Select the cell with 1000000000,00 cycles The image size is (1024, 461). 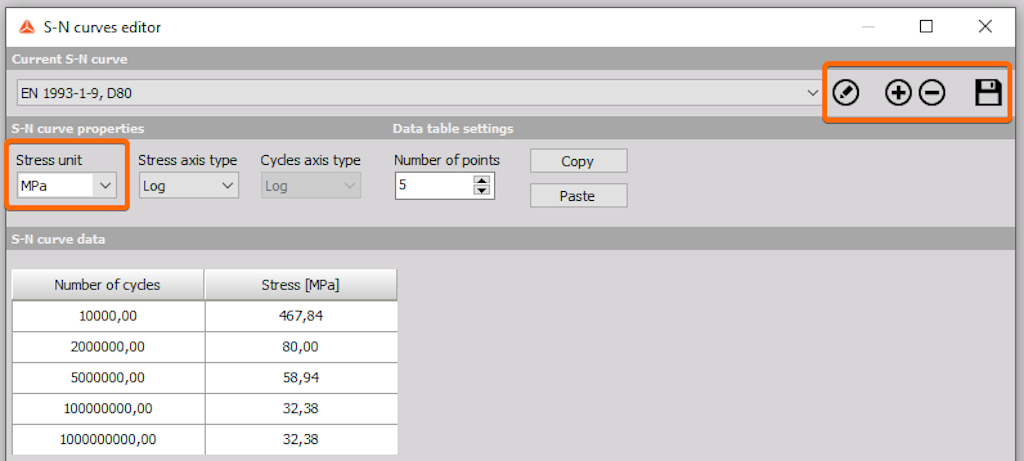tap(108, 439)
